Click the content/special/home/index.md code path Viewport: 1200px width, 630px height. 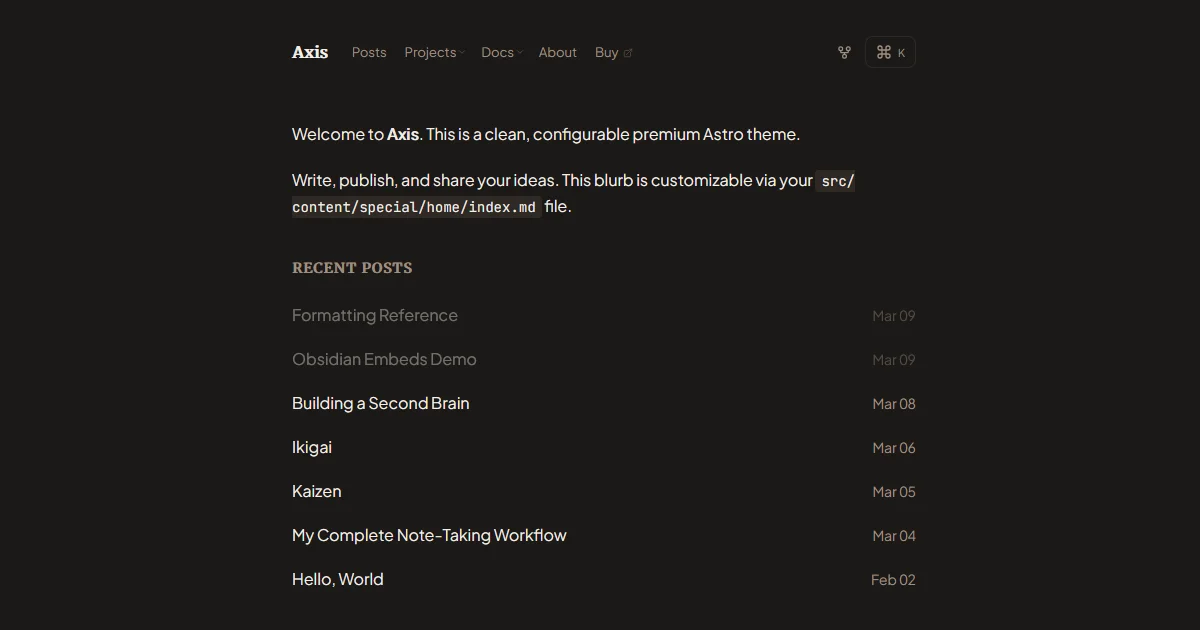coord(416,207)
